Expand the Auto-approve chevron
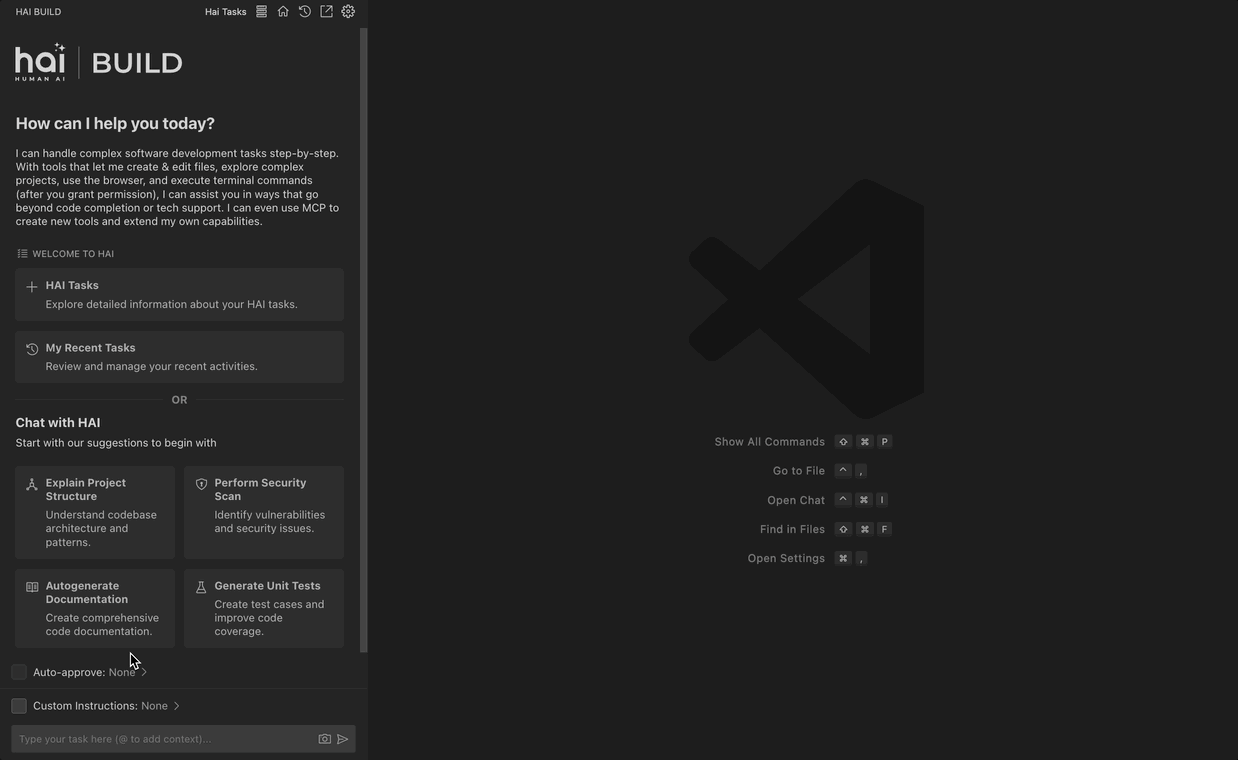The image size is (1238, 760). click(144, 672)
